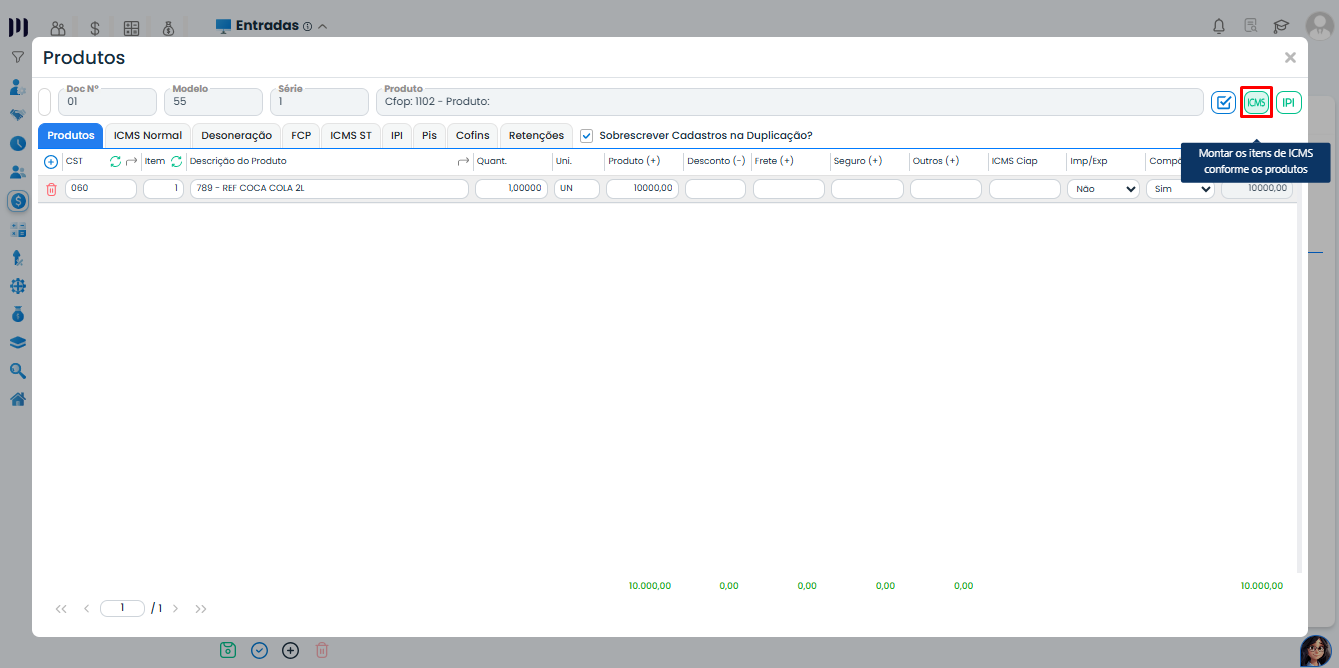Screen dimensions: 1339x668
Task: Go to the last page of results
Action: click(201, 608)
